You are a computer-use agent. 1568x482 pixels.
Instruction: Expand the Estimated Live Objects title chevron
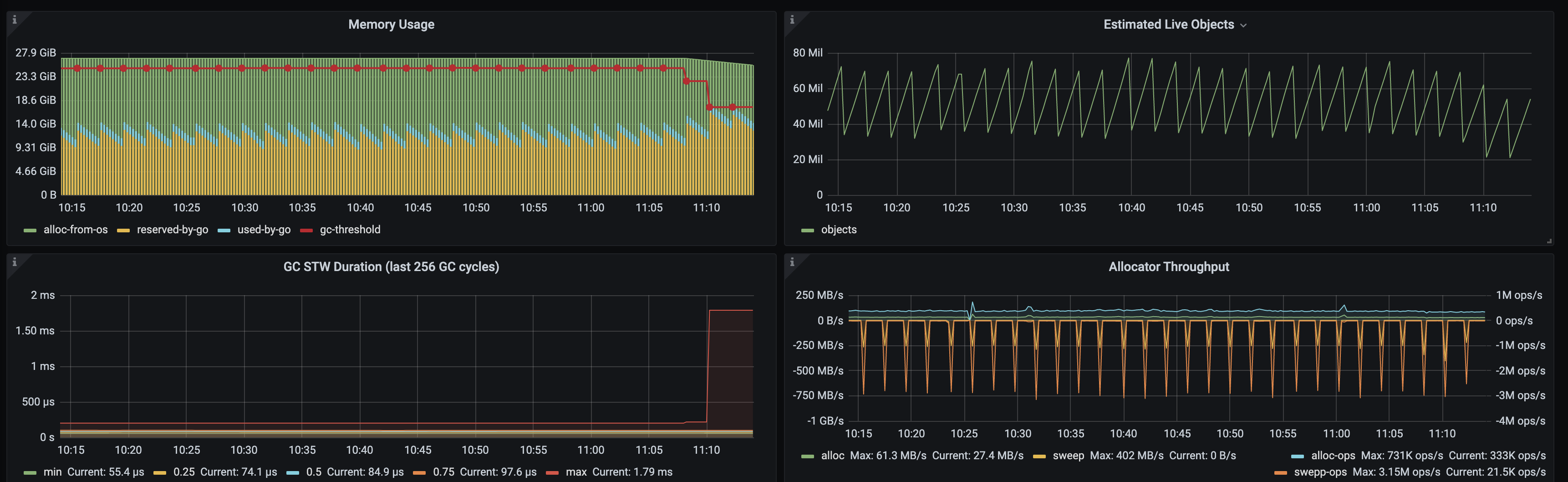click(1243, 25)
